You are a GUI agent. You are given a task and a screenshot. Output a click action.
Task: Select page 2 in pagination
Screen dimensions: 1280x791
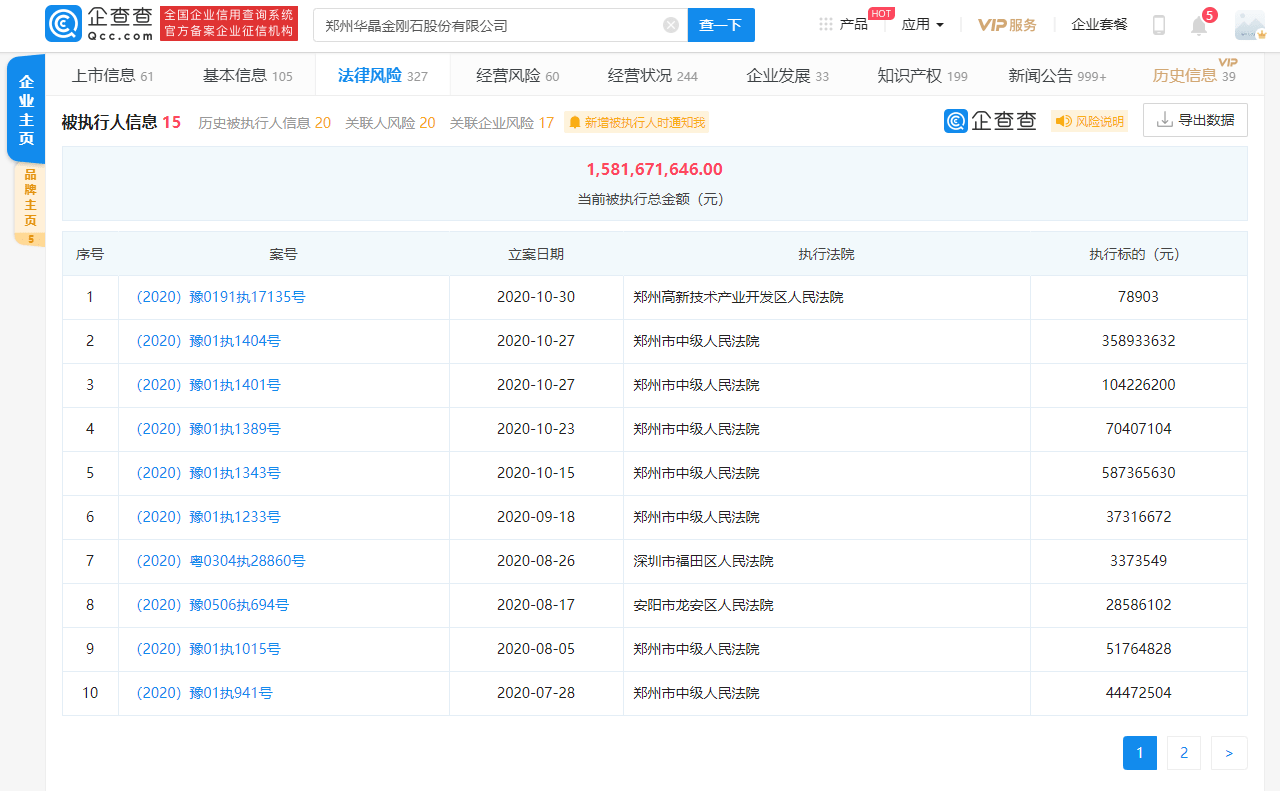coord(1184,753)
